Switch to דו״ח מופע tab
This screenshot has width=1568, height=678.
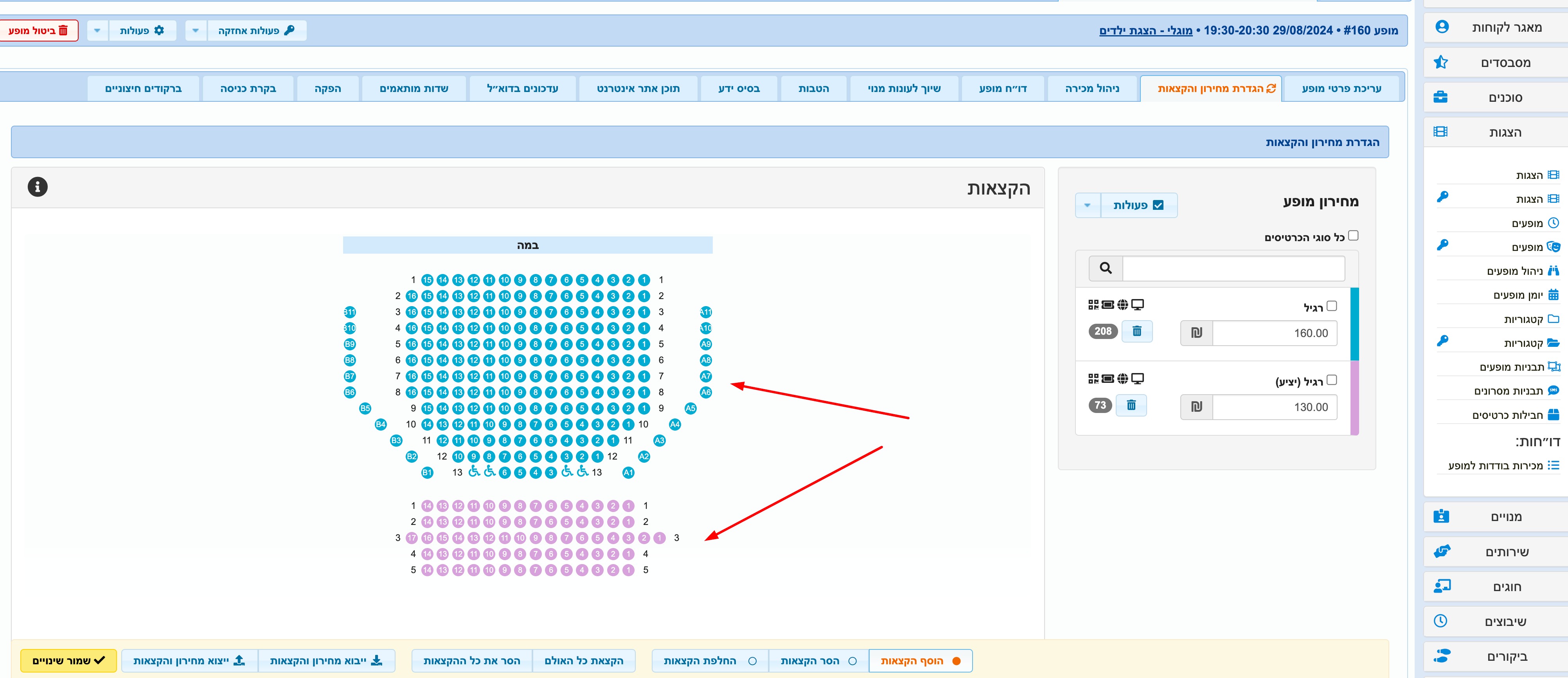pos(1003,88)
